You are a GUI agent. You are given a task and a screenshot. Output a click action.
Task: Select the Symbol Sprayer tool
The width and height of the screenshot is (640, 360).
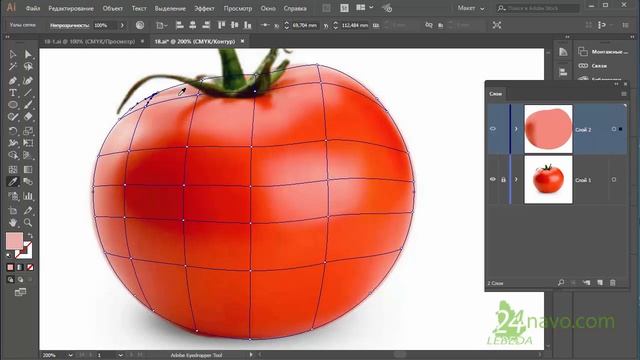13,196
